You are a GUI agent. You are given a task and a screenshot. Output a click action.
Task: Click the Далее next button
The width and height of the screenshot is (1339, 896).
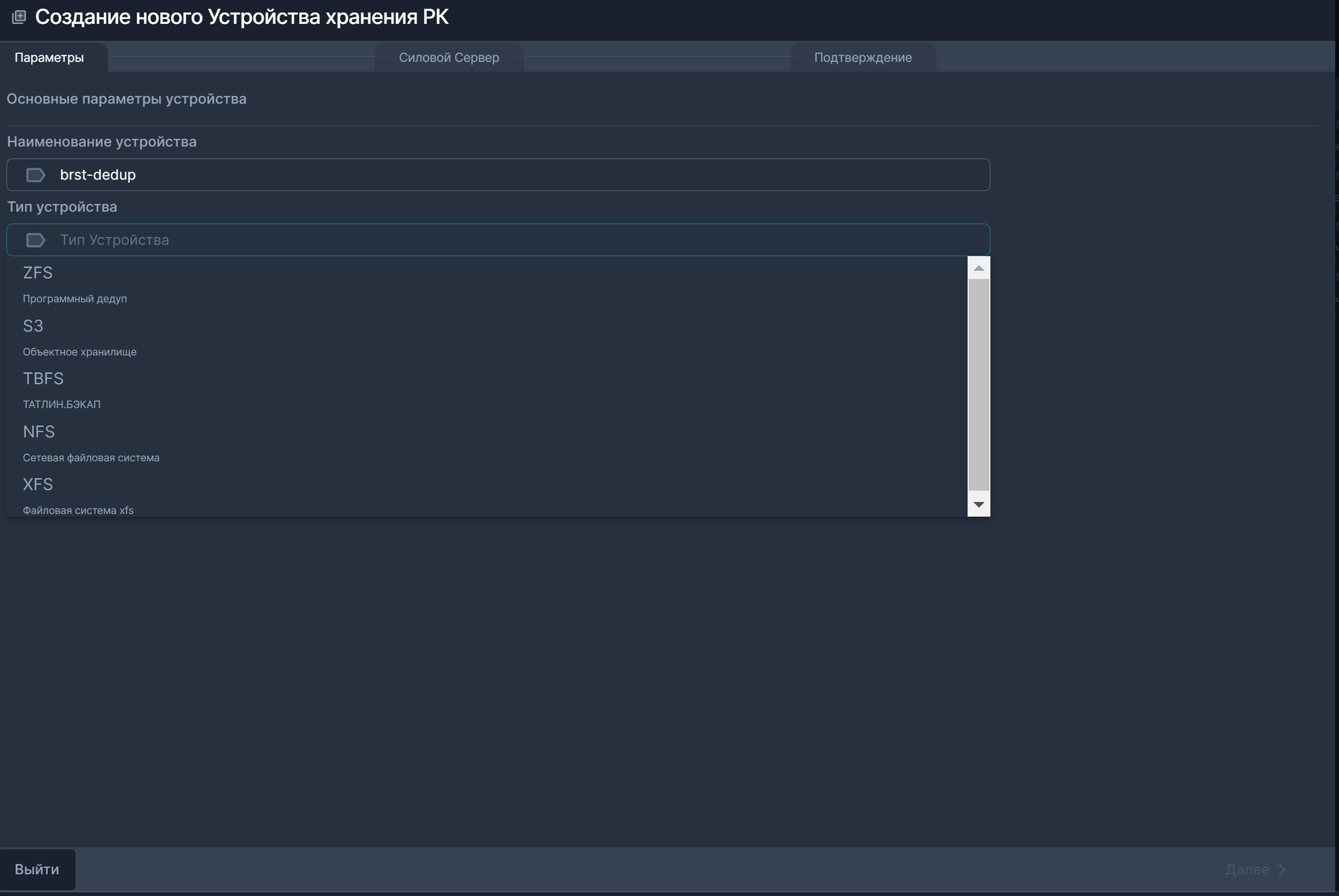click(x=1248, y=869)
